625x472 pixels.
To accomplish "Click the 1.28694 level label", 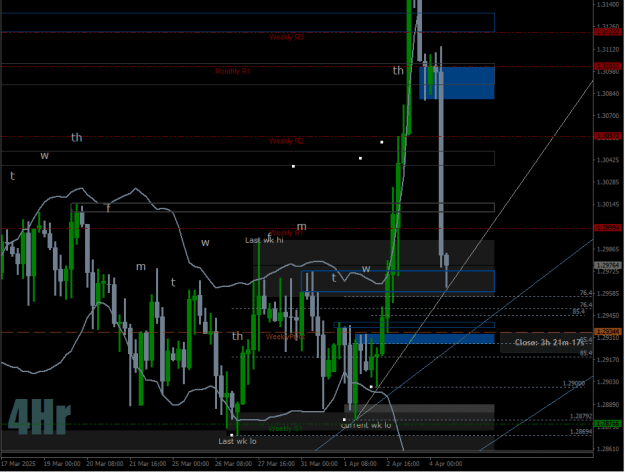I will coord(581,432).
